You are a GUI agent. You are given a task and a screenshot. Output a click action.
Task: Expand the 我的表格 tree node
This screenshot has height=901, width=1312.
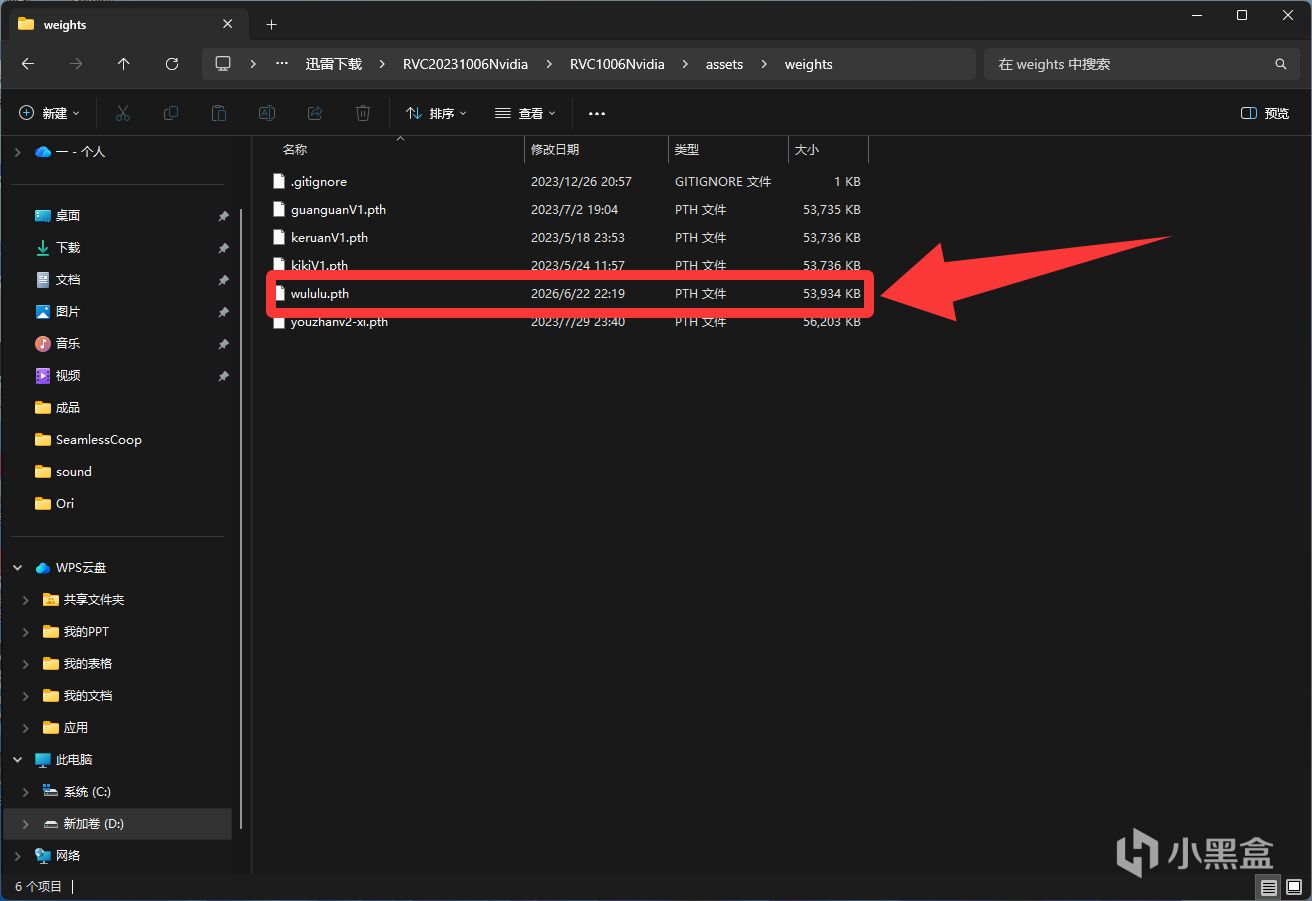[26, 663]
